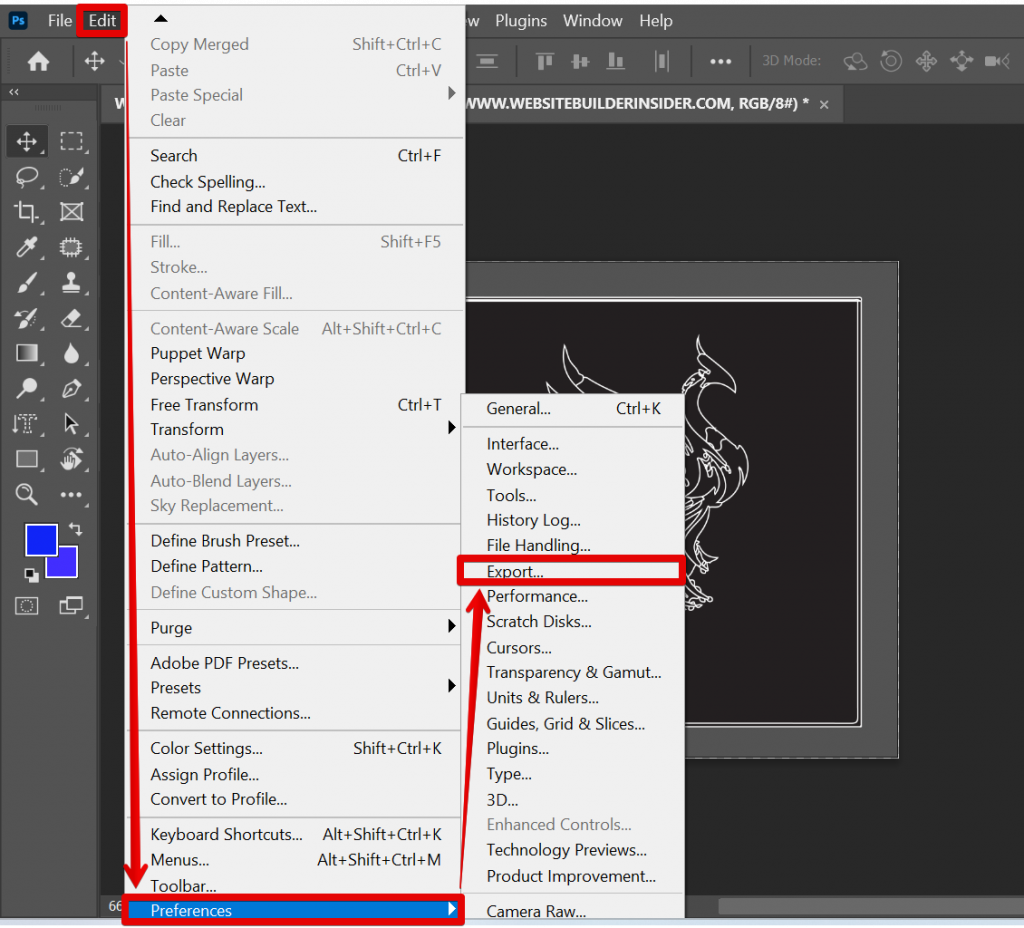Select the Gradient tool
Viewport: 1024px width, 928px height.
[x=26, y=353]
